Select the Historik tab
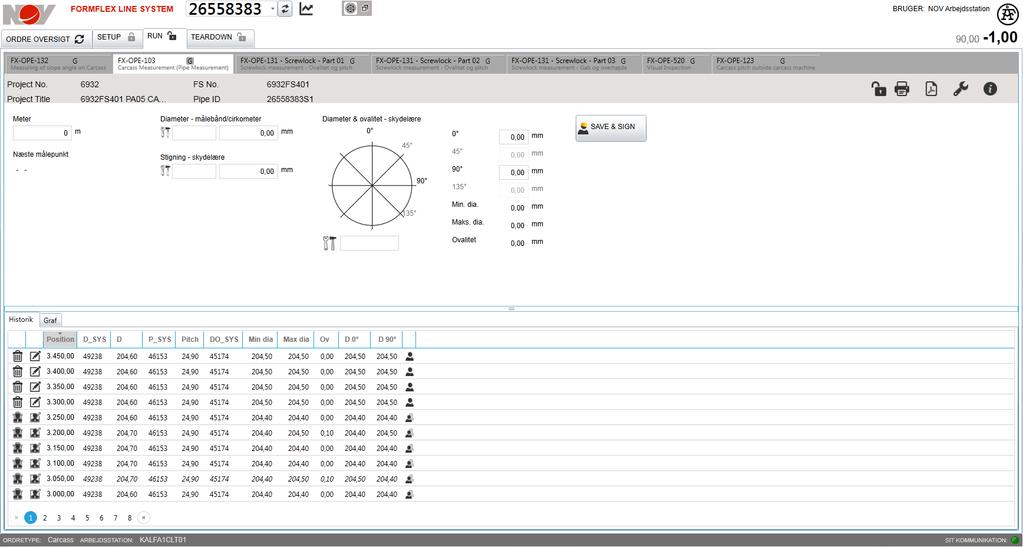The width and height of the screenshot is (1023, 547). (20, 319)
